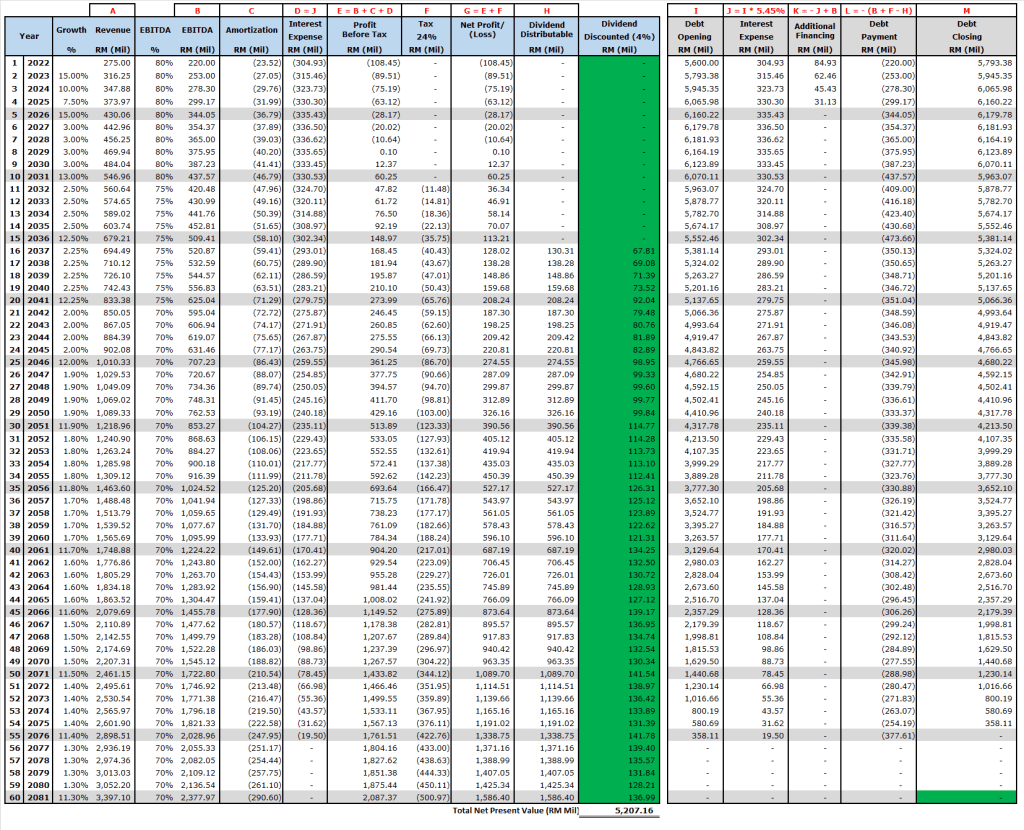Click the Year column header
1024x830 pixels.
29,37
